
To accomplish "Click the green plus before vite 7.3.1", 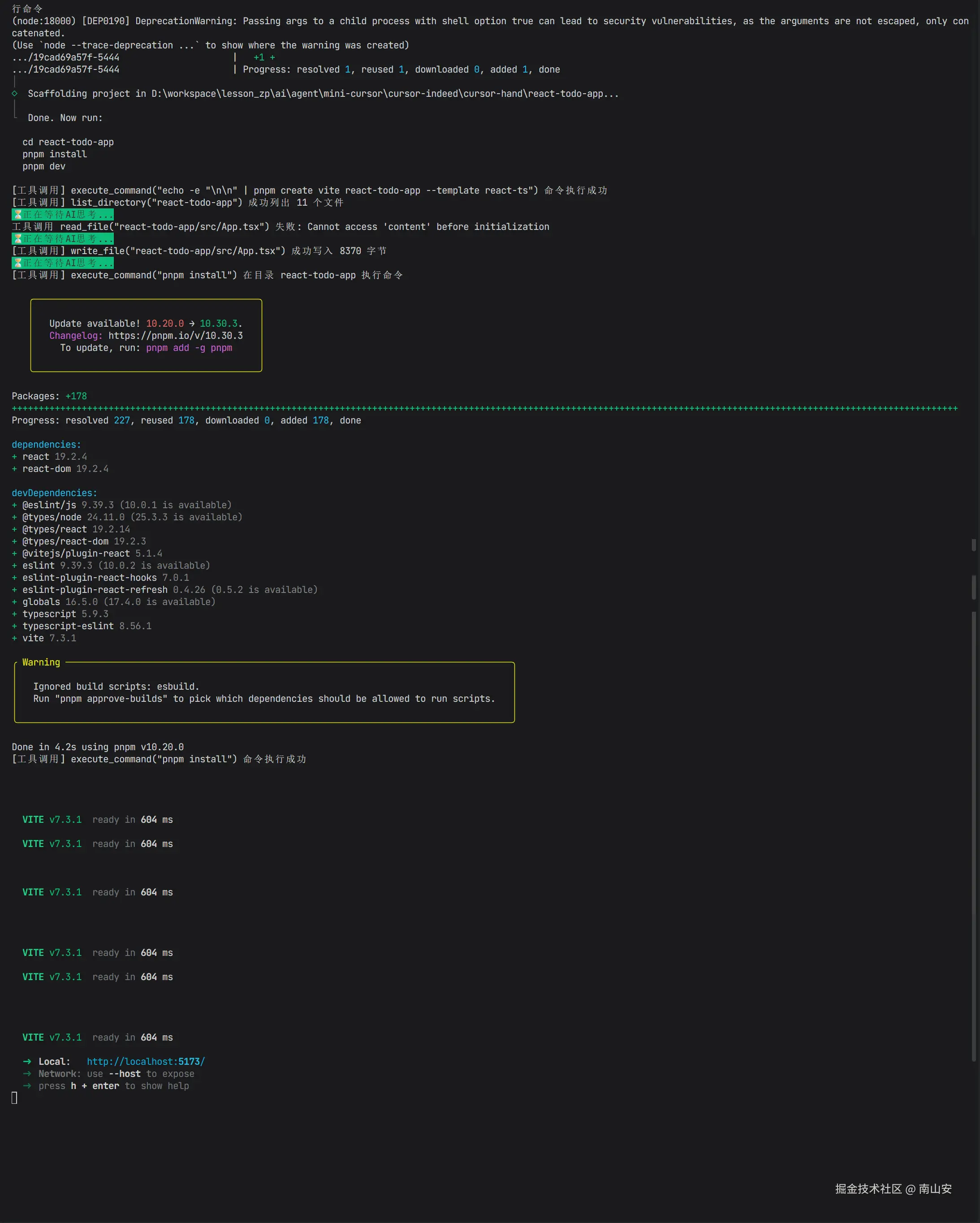I will (x=15, y=638).
